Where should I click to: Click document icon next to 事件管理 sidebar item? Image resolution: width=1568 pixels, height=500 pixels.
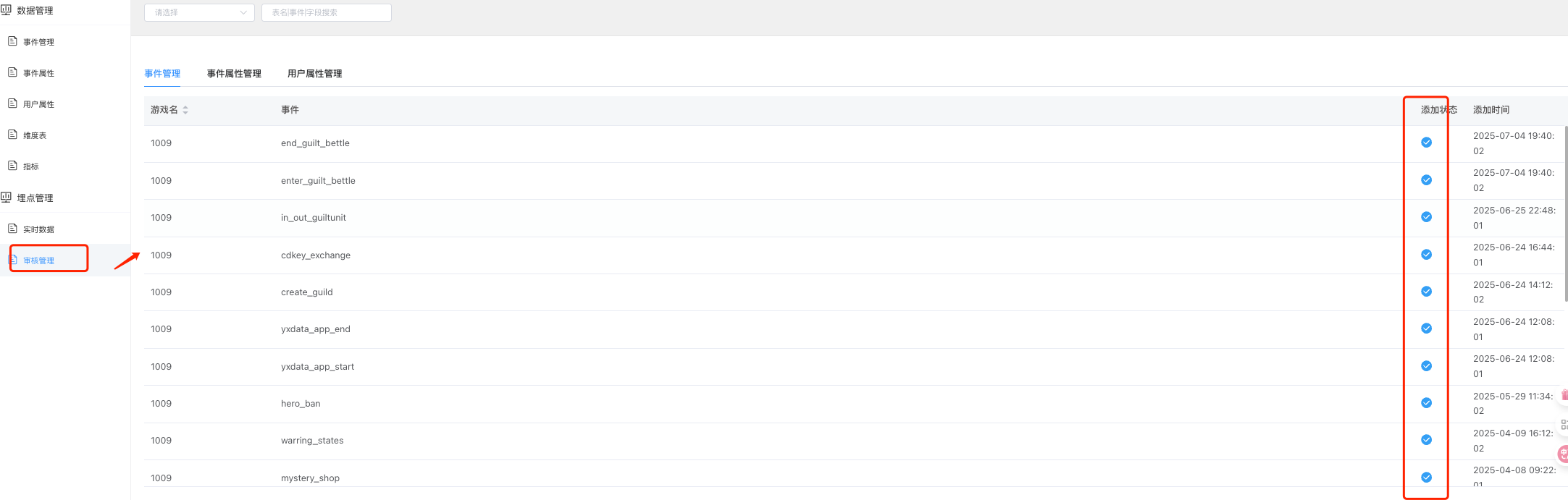pyautogui.click(x=12, y=41)
